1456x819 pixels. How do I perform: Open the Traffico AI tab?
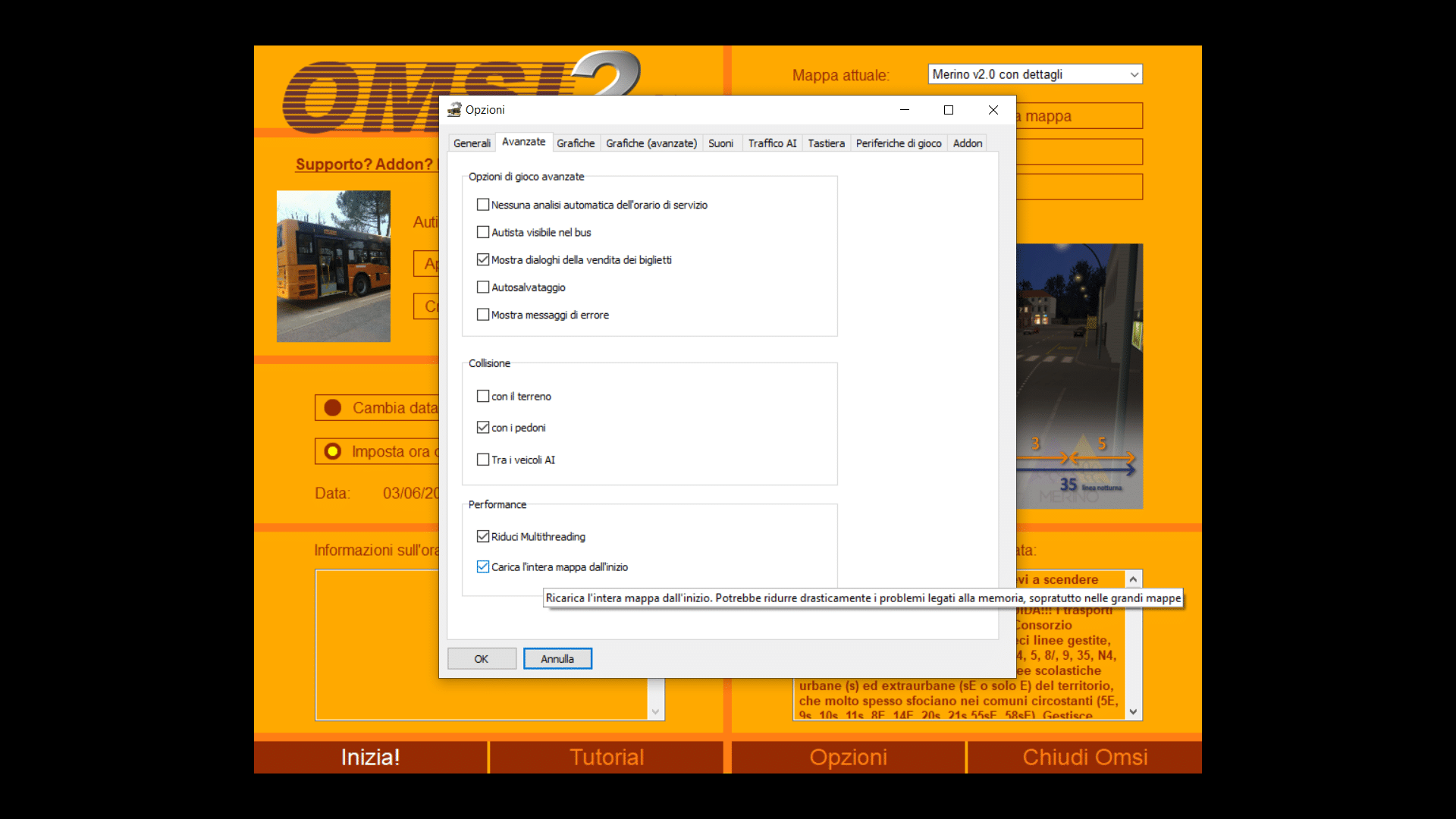(x=772, y=143)
